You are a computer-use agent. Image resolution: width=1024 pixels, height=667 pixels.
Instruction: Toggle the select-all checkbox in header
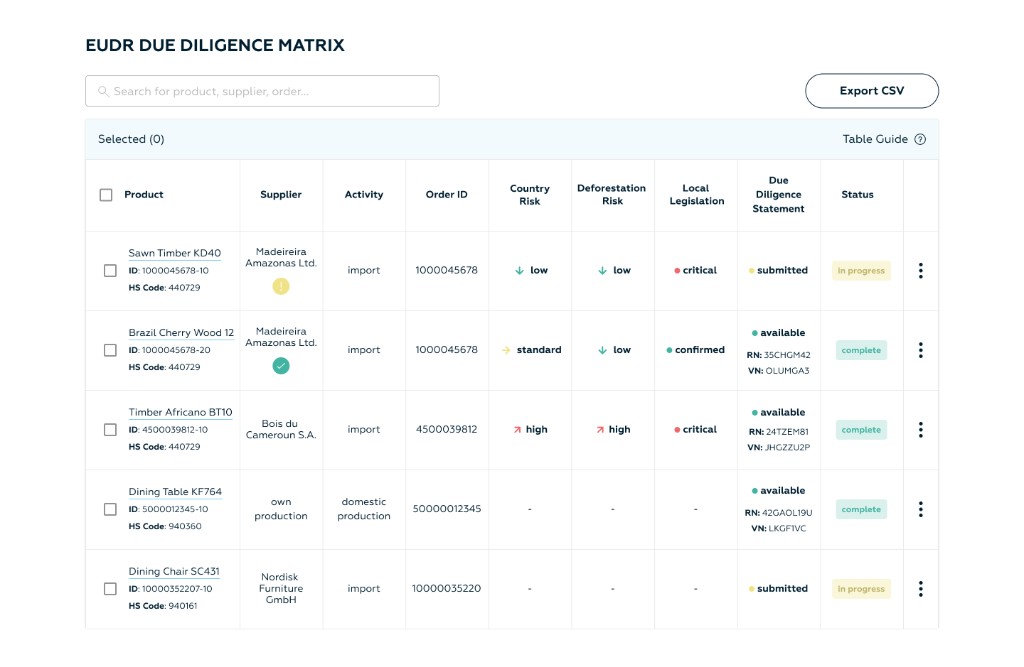coord(106,195)
